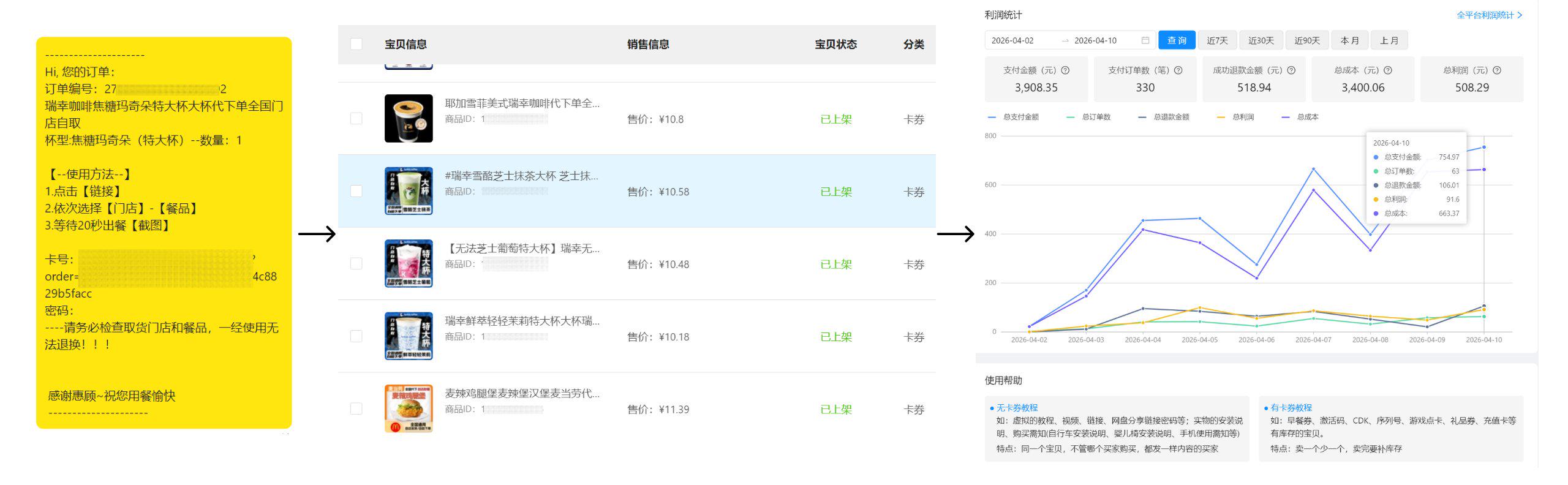The height and width of the screenshot is (485, 1568).
Task: Check the 无法芝士葡萄特大杯 row checkbox
Action: click(x=356, y=263)
